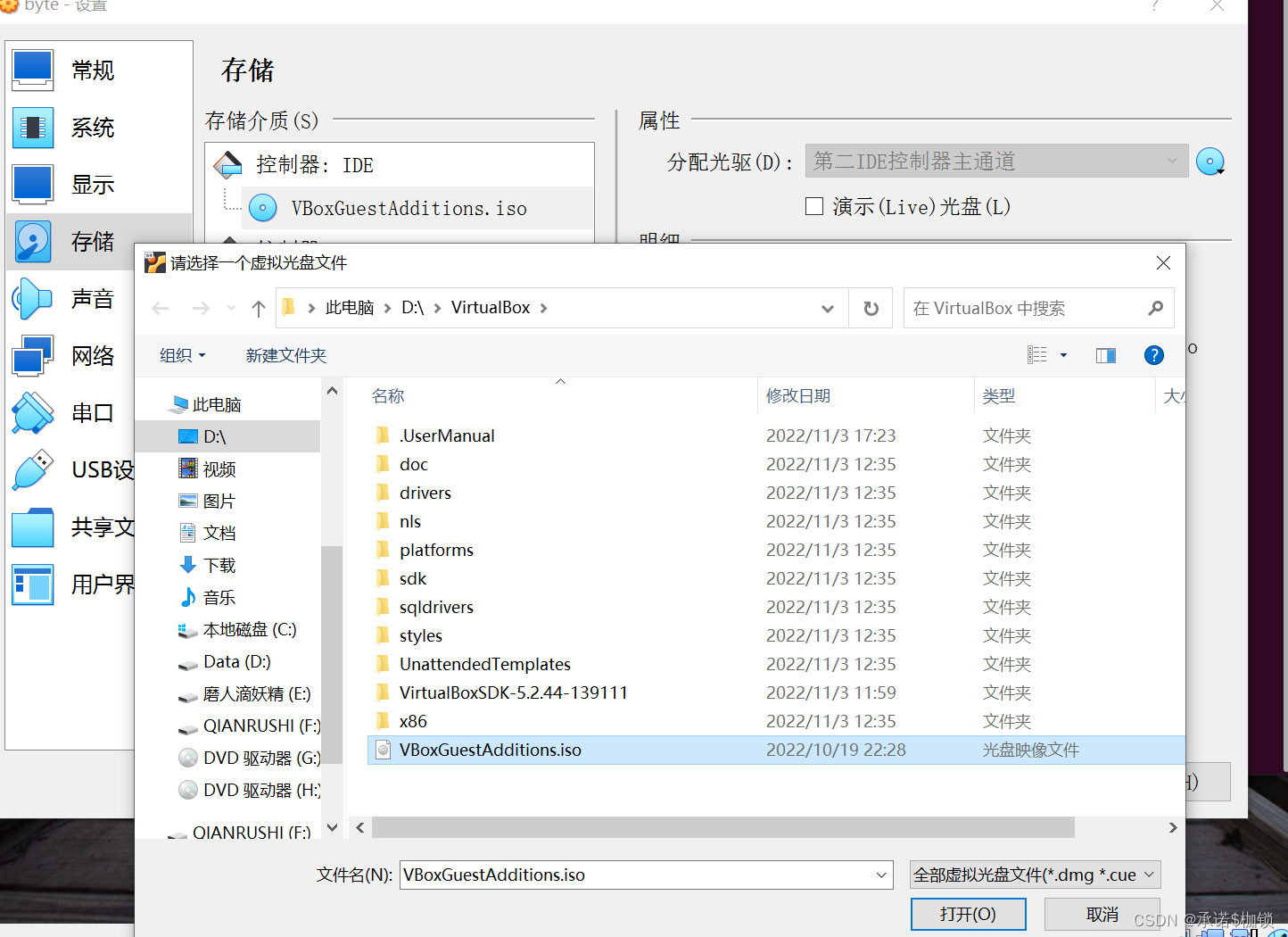Viewport: 1288px width, 937px height.
Task: Open 本地磁盘 (C:) in navigation pane
Action: point(249,629)
